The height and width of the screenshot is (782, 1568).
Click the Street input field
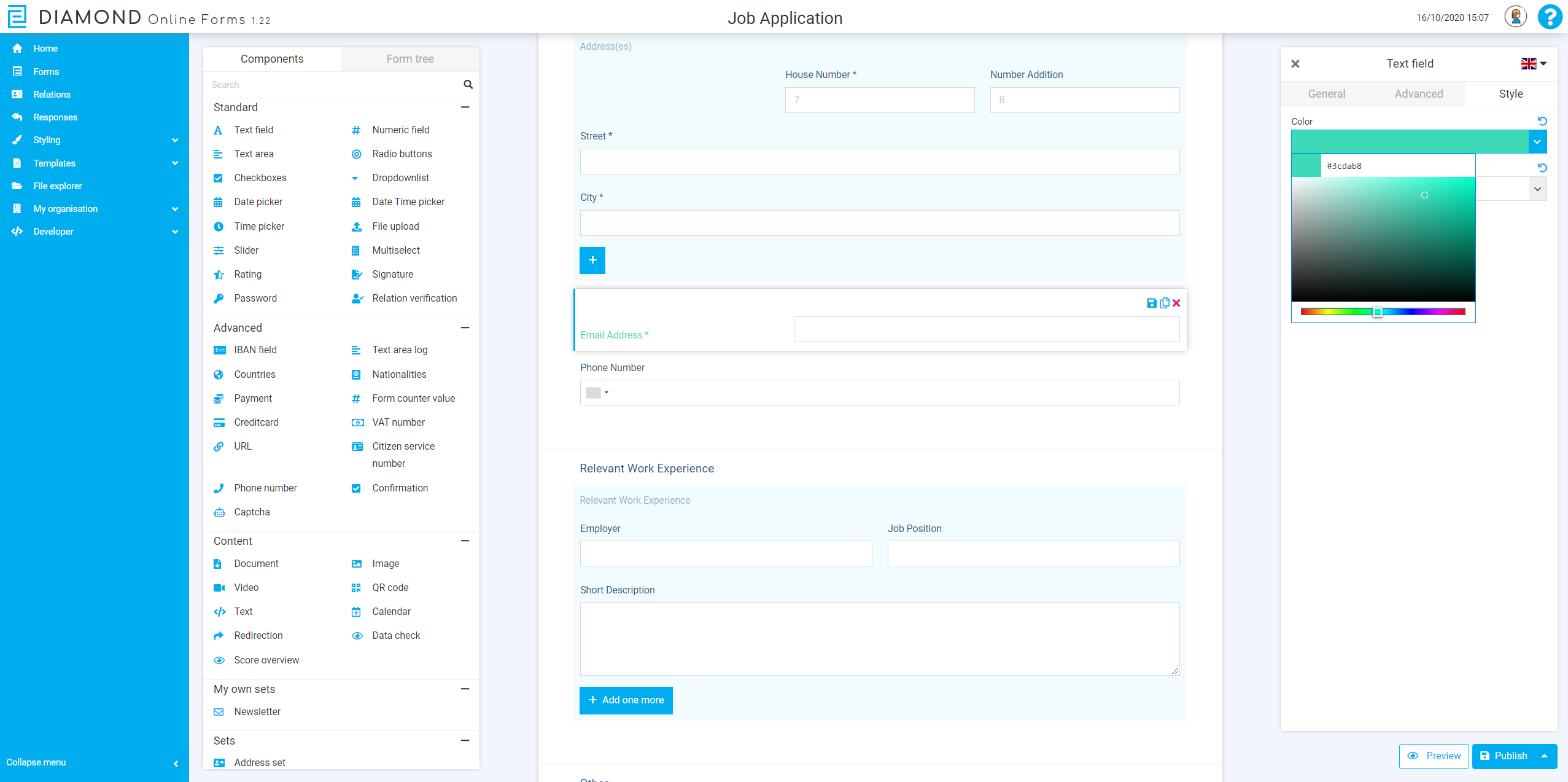click(x=879, y=162)
